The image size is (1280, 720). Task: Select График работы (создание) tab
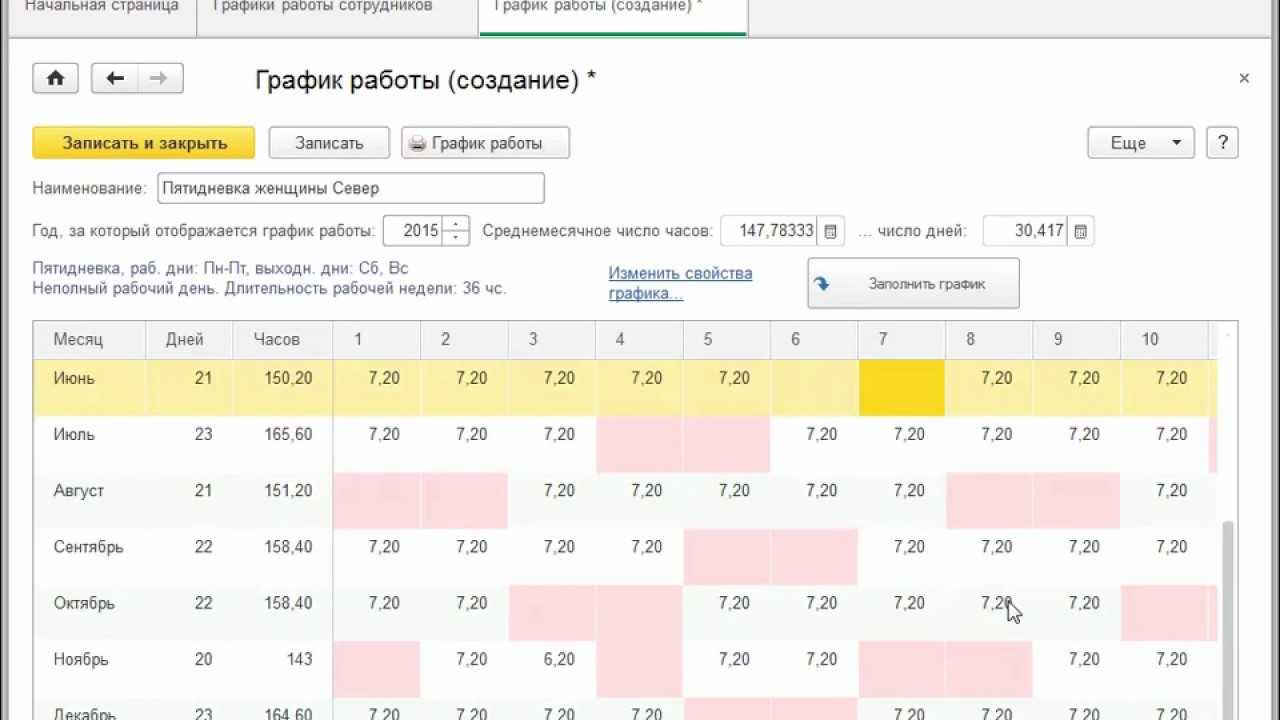click(x=613, y=8)
